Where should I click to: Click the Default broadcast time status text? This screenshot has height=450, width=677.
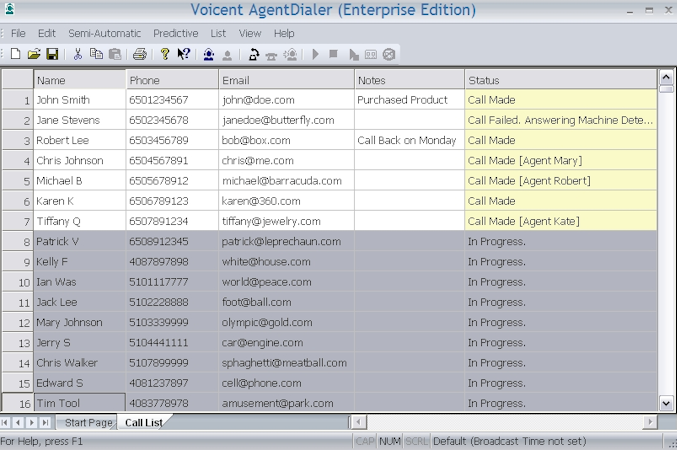coord(509,441)
